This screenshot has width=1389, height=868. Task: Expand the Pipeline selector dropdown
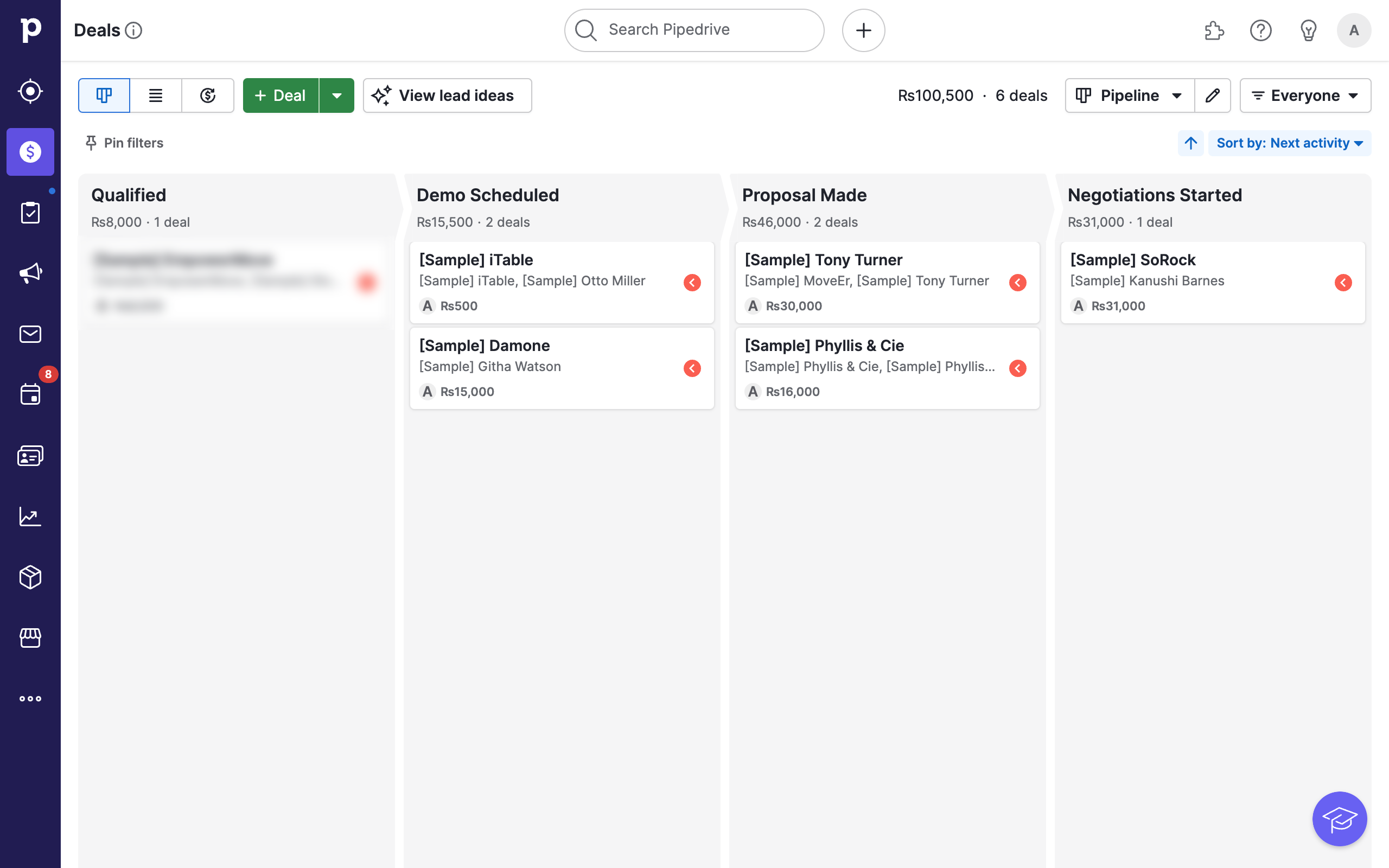(1129, 95)
